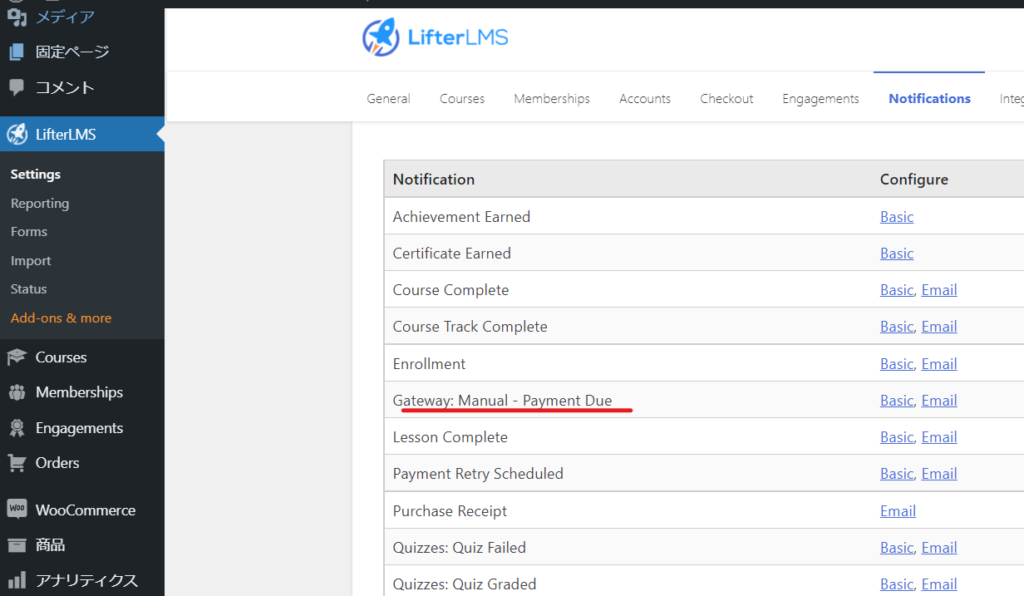
Task: Open Basic config for Gateway Manual Payment Due
Action: pos(897,400)
